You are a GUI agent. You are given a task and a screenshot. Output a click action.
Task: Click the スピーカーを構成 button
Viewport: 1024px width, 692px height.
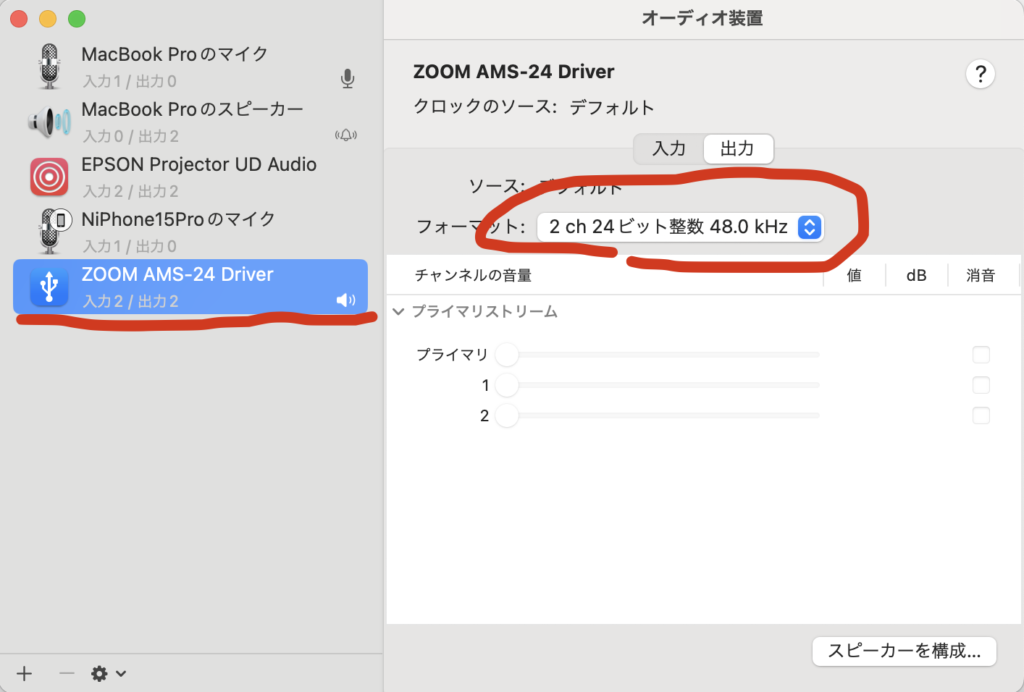(x=903, y=651)
